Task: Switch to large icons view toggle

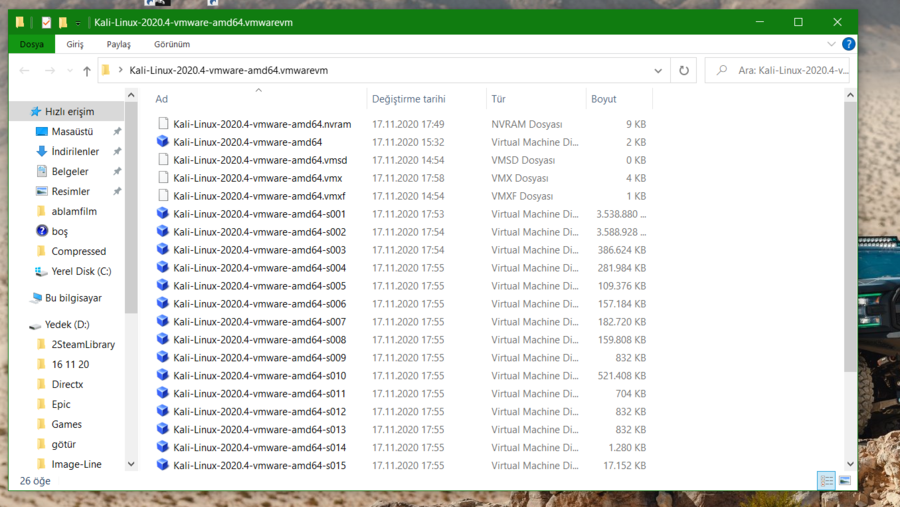Action: click(844, 481)
